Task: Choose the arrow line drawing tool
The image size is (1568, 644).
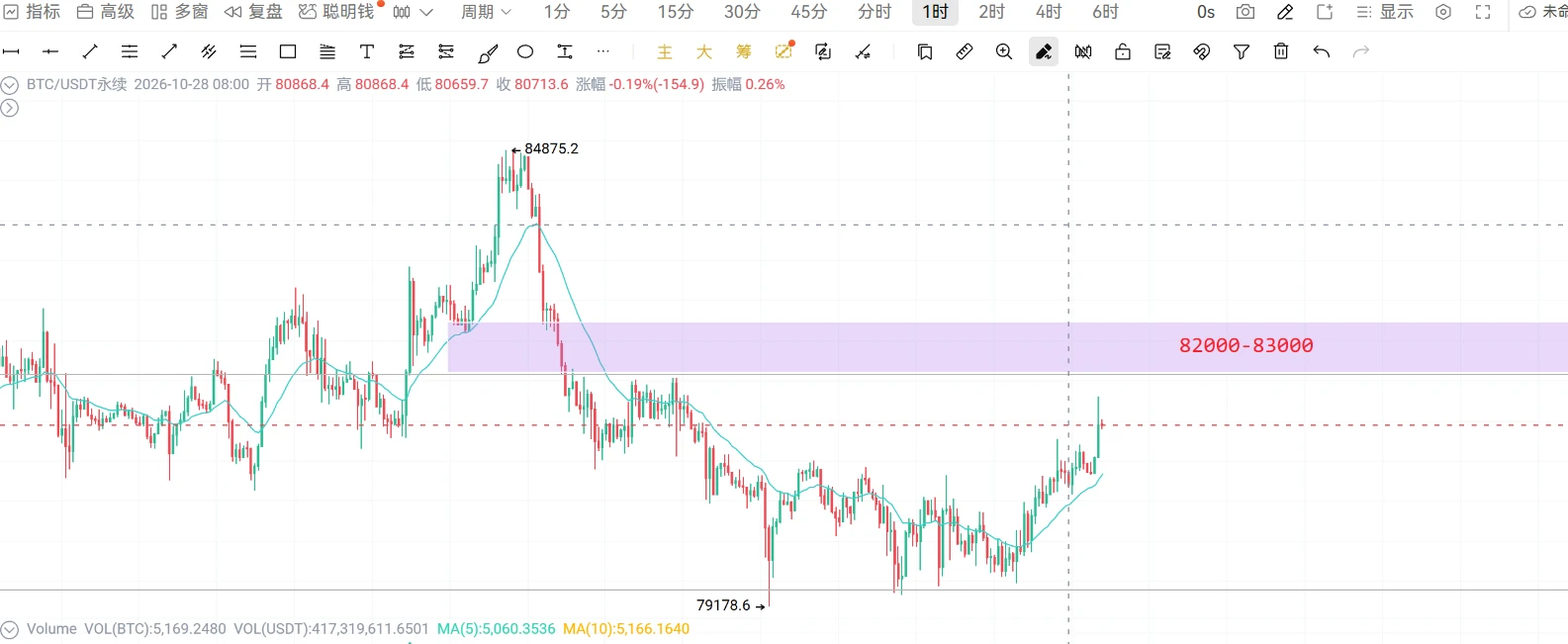Action: coord(169,51)
